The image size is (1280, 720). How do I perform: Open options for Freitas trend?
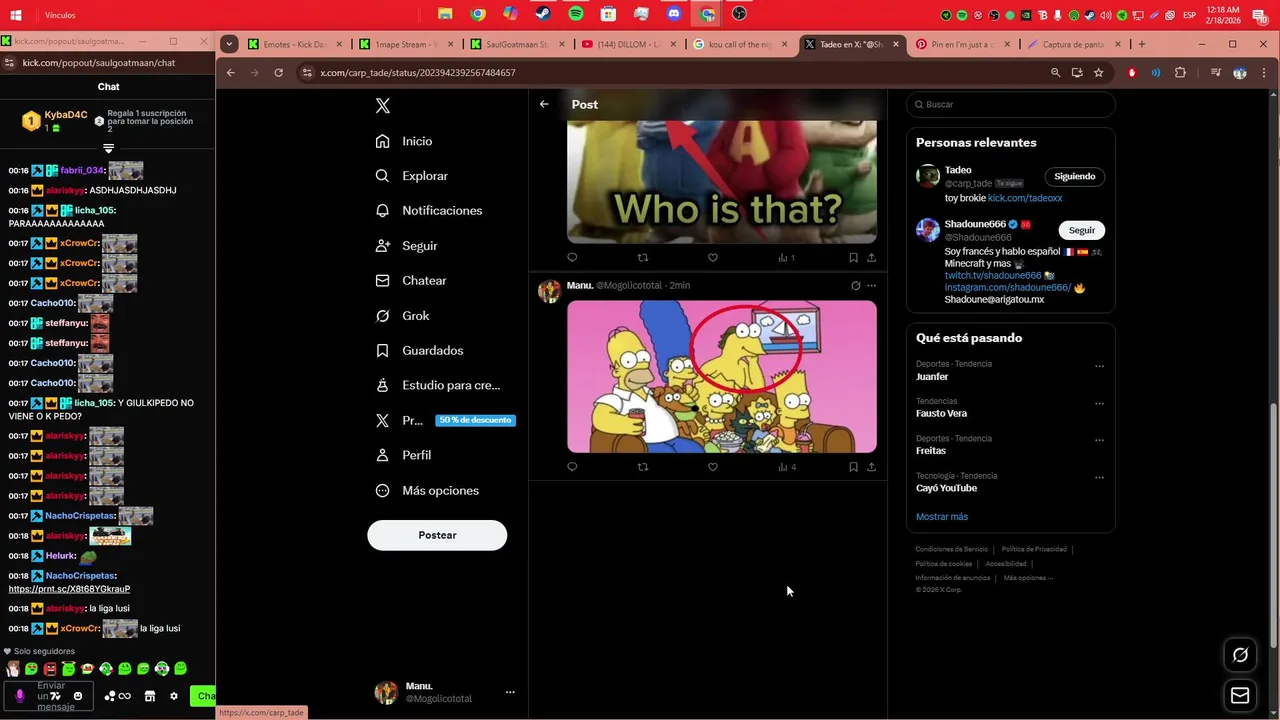1099,441
